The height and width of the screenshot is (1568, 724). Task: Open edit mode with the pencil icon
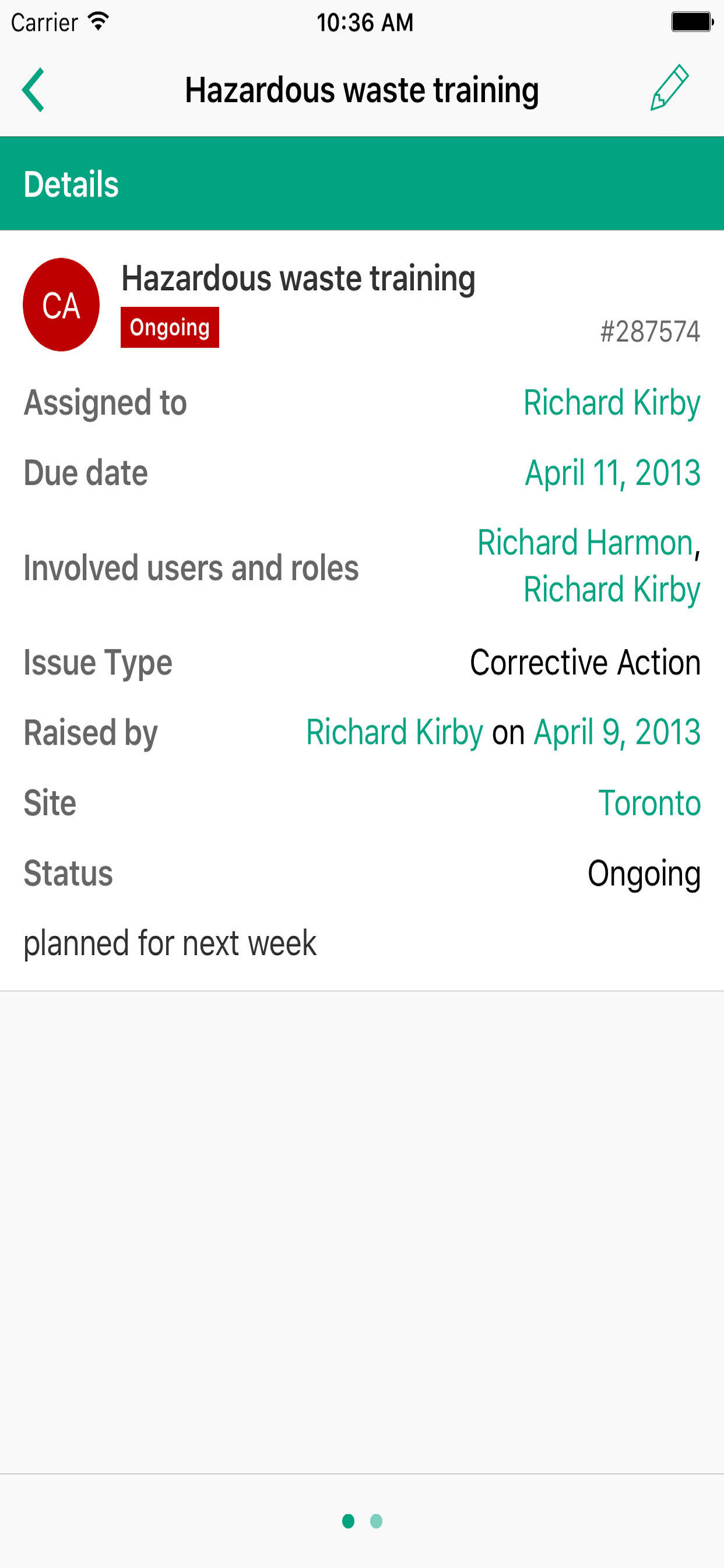coord(669,87)
